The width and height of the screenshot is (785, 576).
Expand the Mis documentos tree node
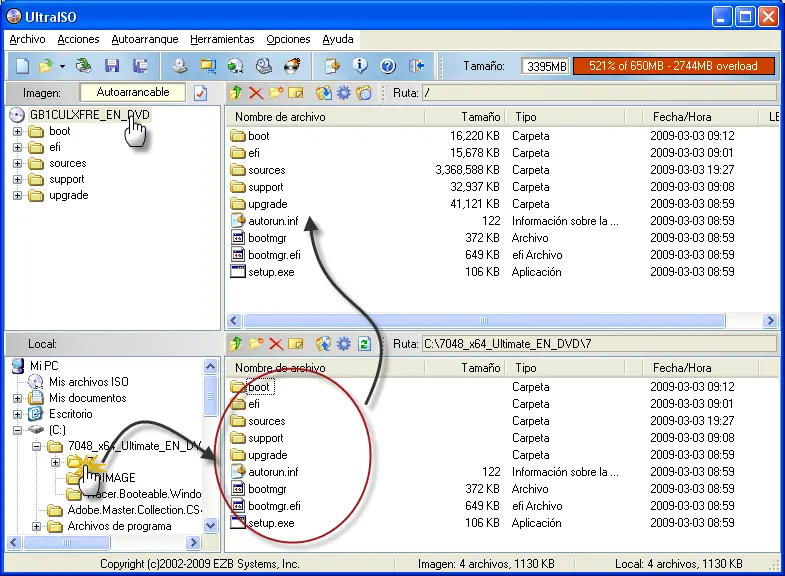(x=18, y=398)
